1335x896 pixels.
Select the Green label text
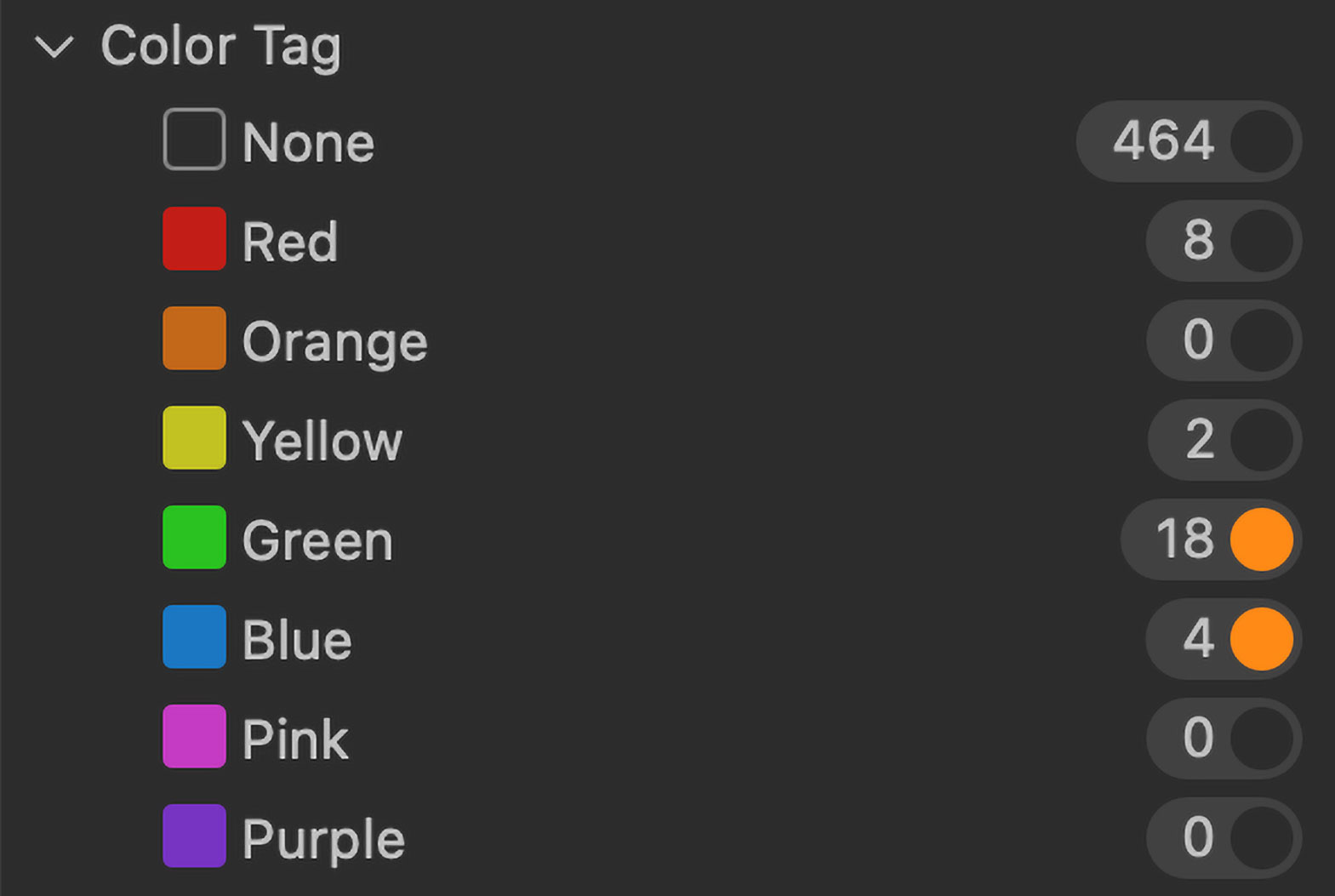coord(317,540)
